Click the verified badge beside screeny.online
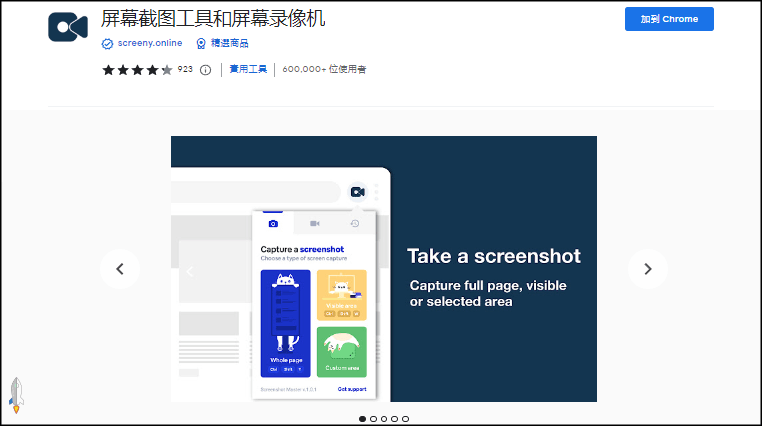The image size is (762, 426). click(107, 44)
